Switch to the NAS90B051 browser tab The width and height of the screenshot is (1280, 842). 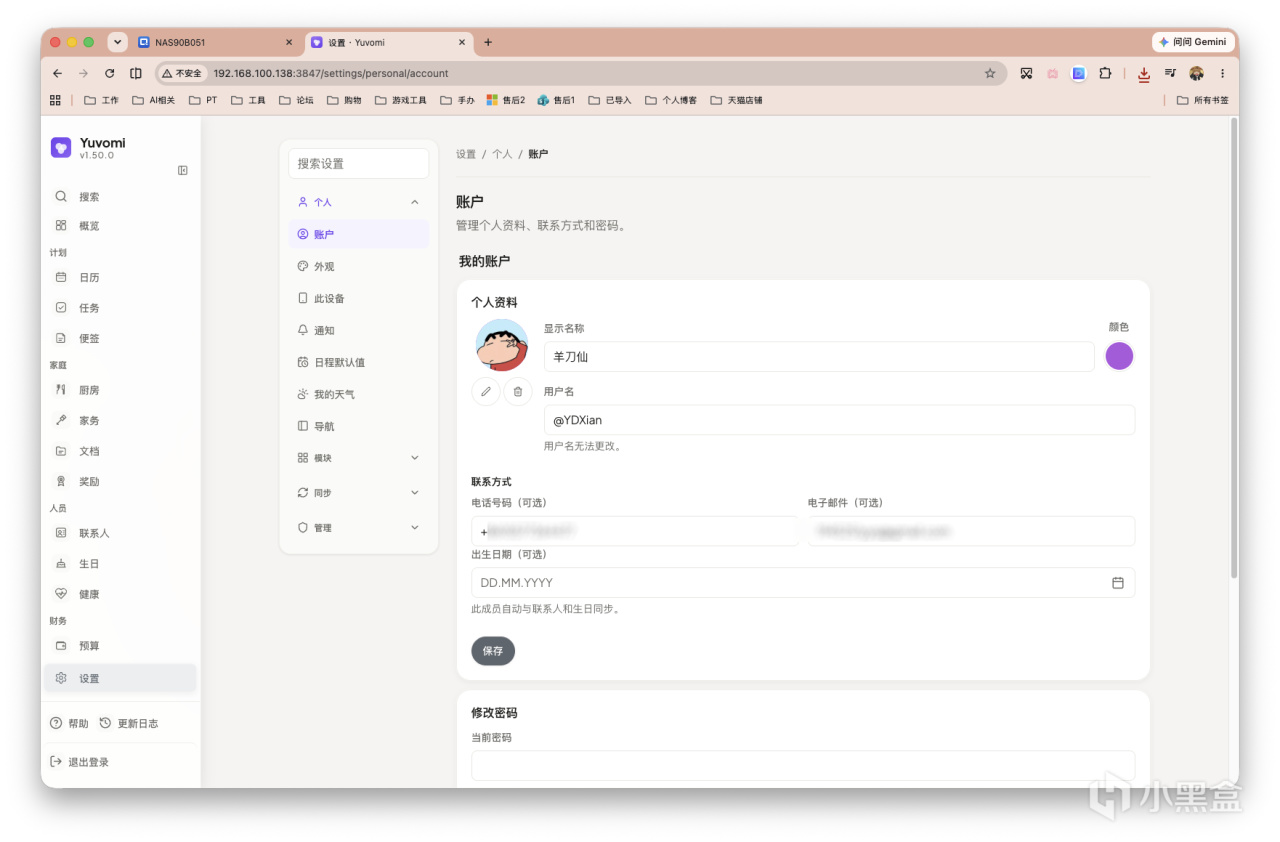tap(215, 42)
